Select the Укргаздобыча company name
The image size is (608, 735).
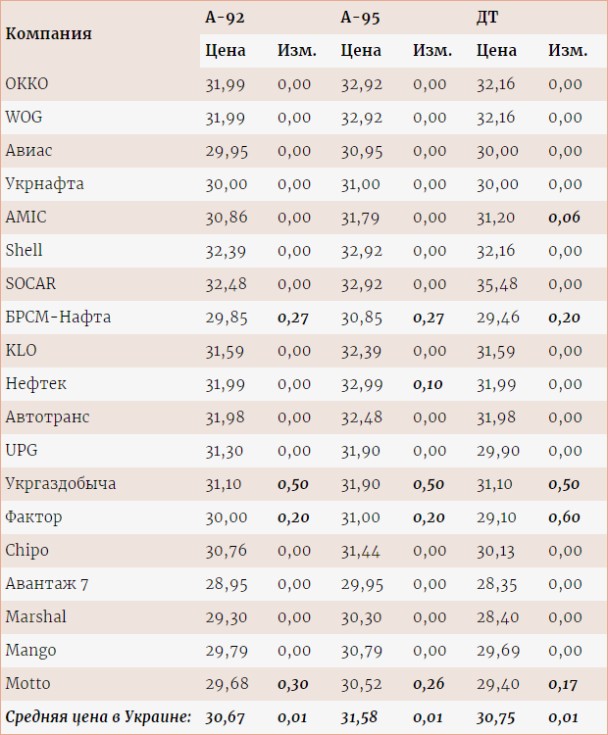tap(60, 484)
